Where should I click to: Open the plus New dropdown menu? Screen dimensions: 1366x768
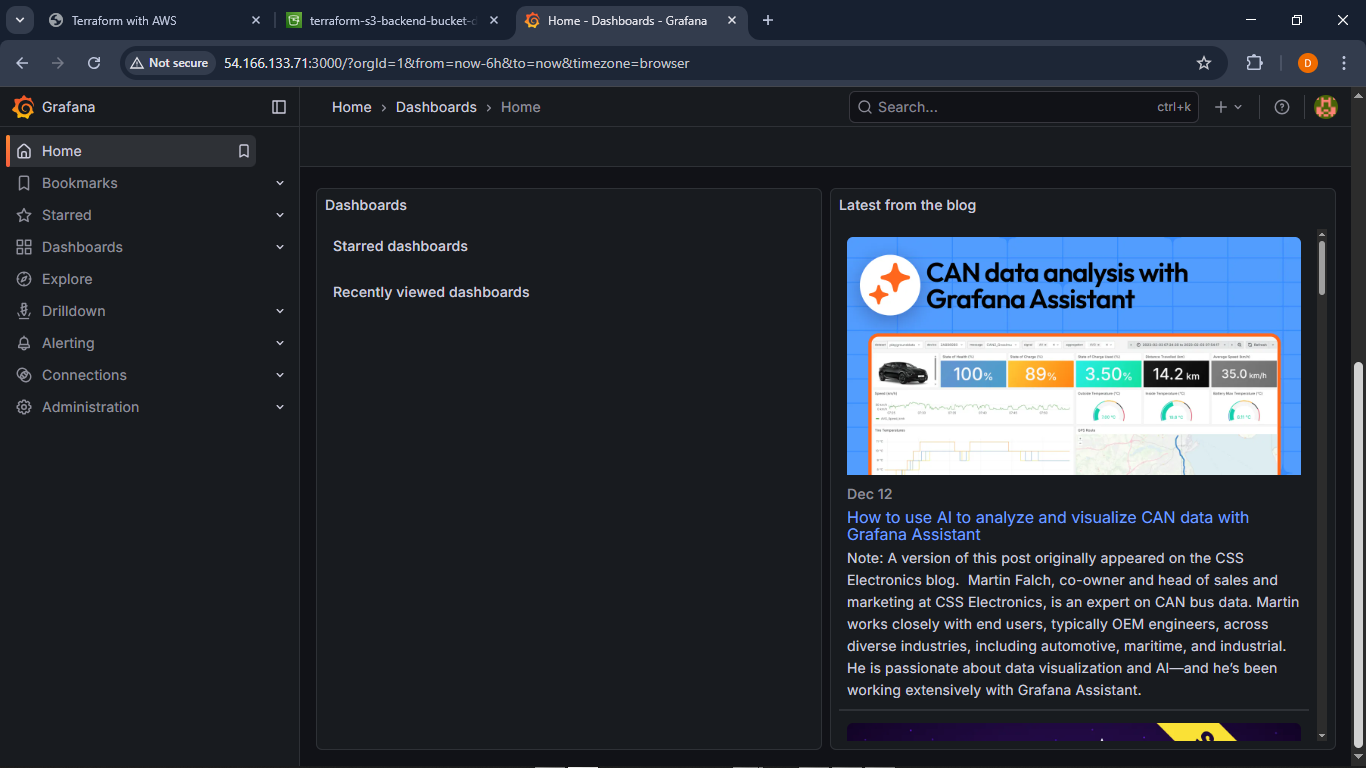pos(1228,107)
